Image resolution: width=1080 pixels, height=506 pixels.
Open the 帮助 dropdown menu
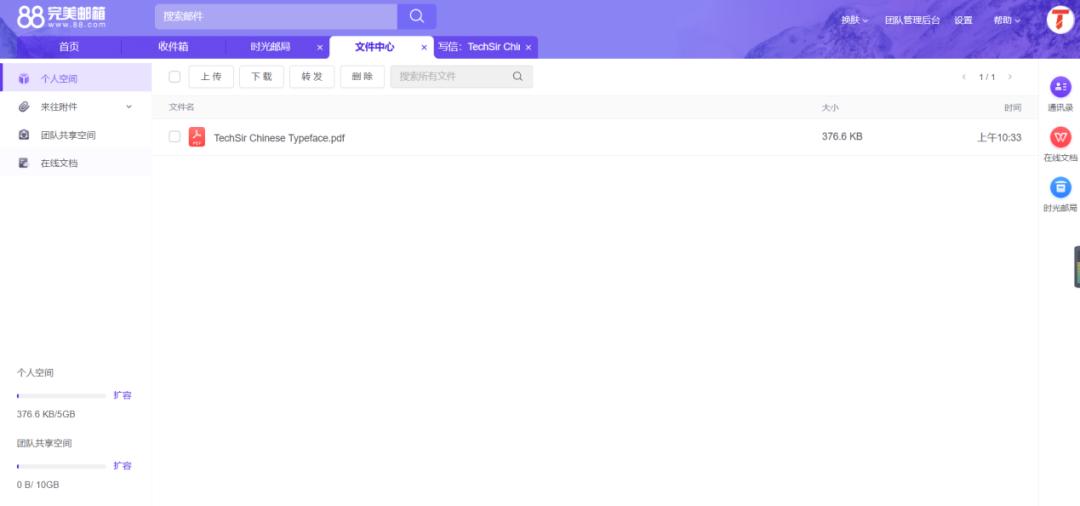pyautogui.click(x=1006, y=20)
